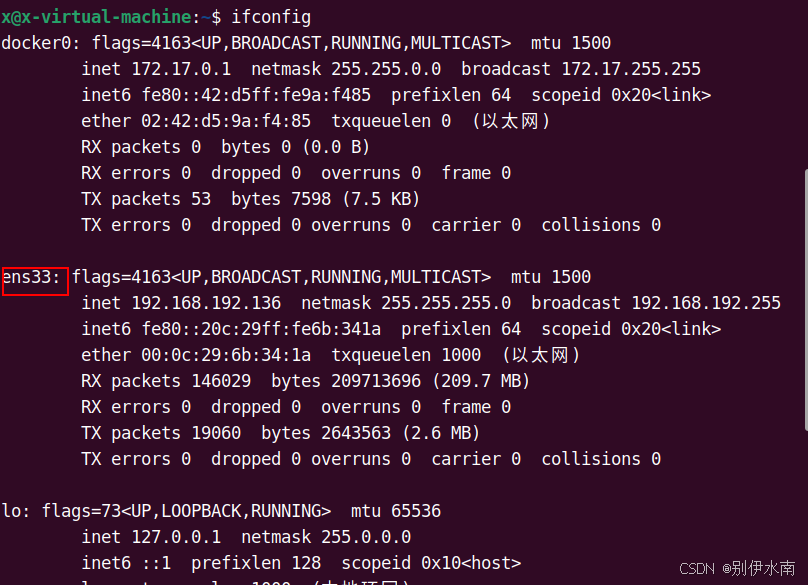Click the ens33 MAC address 00:0c:29:6b:34:1a
808x585 pixels.
[x=226, y=355]
